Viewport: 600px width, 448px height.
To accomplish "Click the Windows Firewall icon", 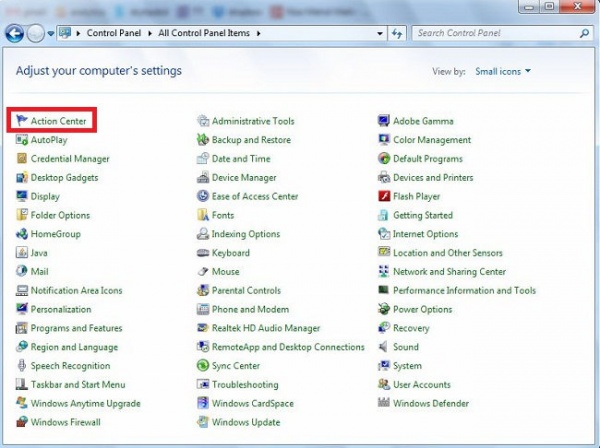I will point(21,422).
